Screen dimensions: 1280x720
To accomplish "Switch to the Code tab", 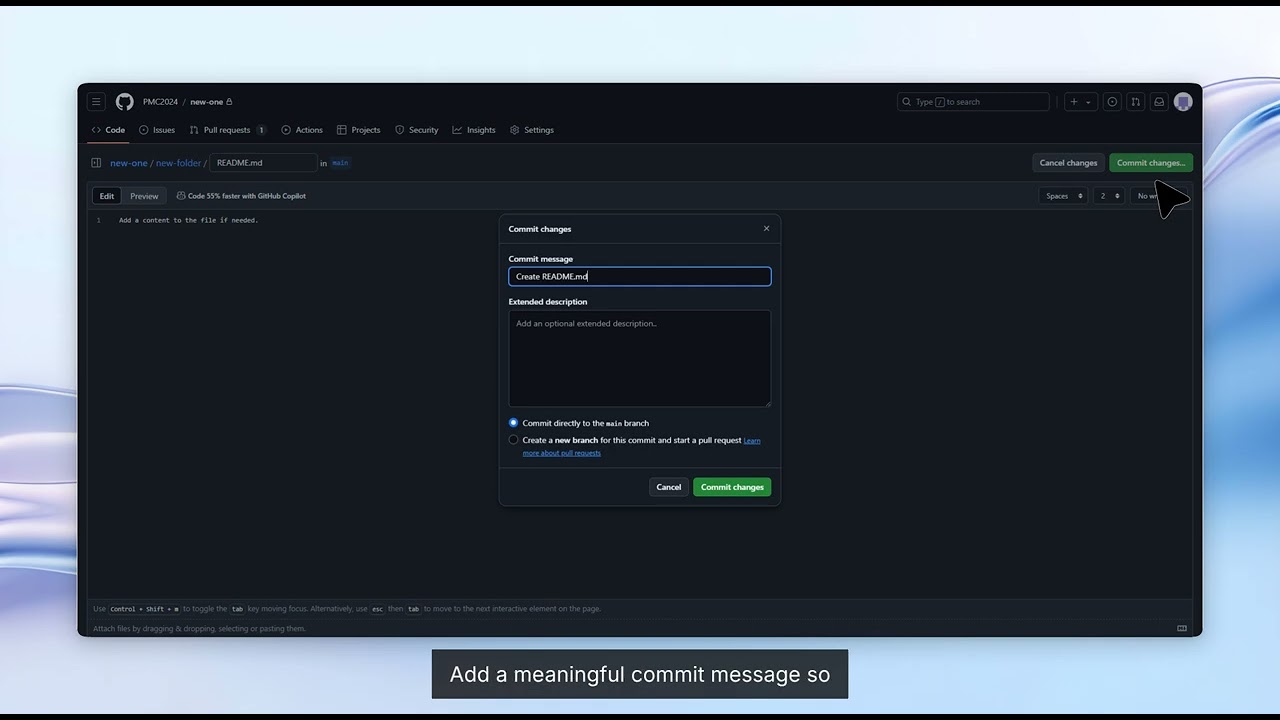I will [x=108, y=130].
